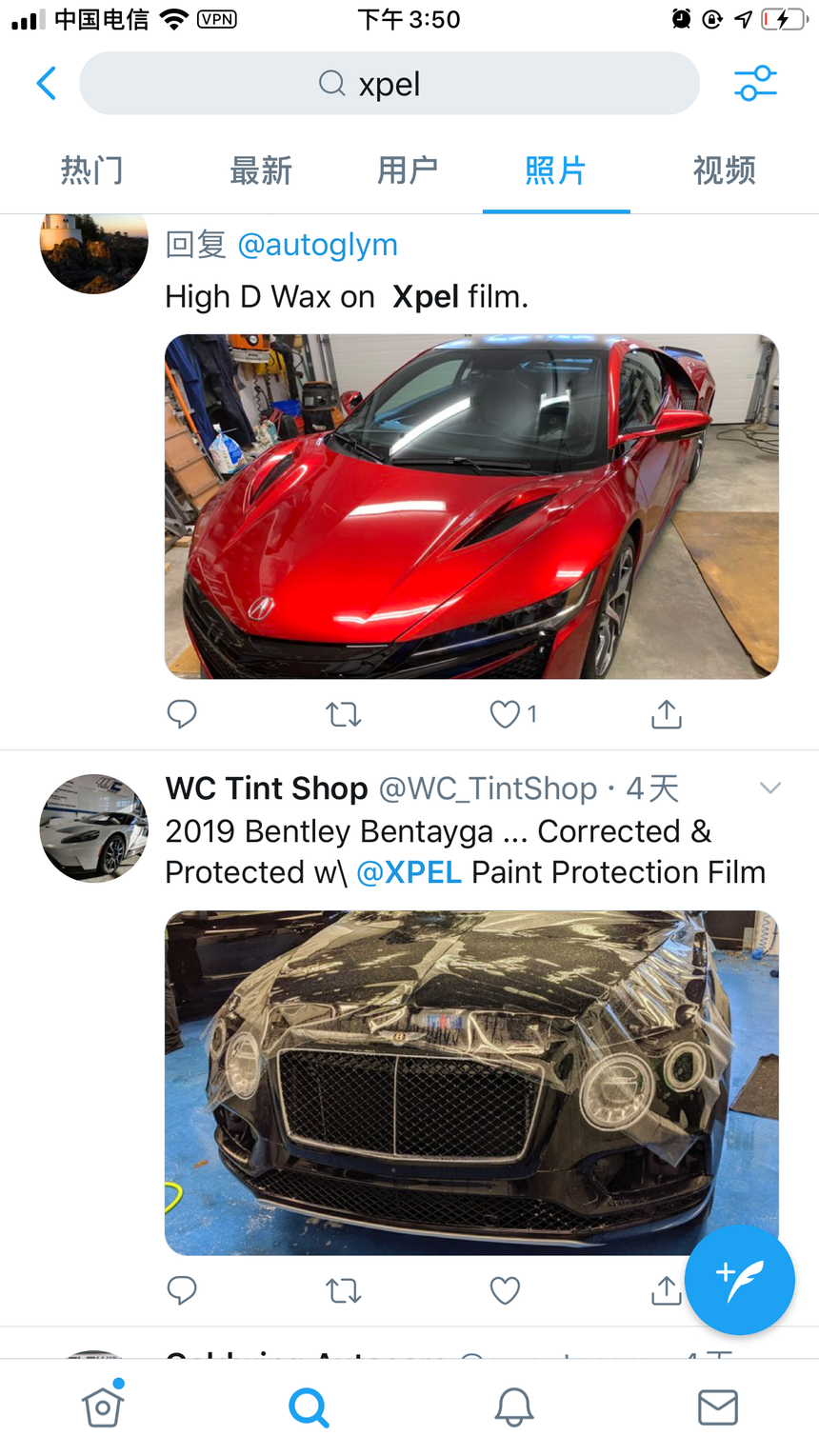The height and width of the screenshot is (1456, 819).
Task: Tap the back arrow beside search bar
Action: (x=46, y=84)
